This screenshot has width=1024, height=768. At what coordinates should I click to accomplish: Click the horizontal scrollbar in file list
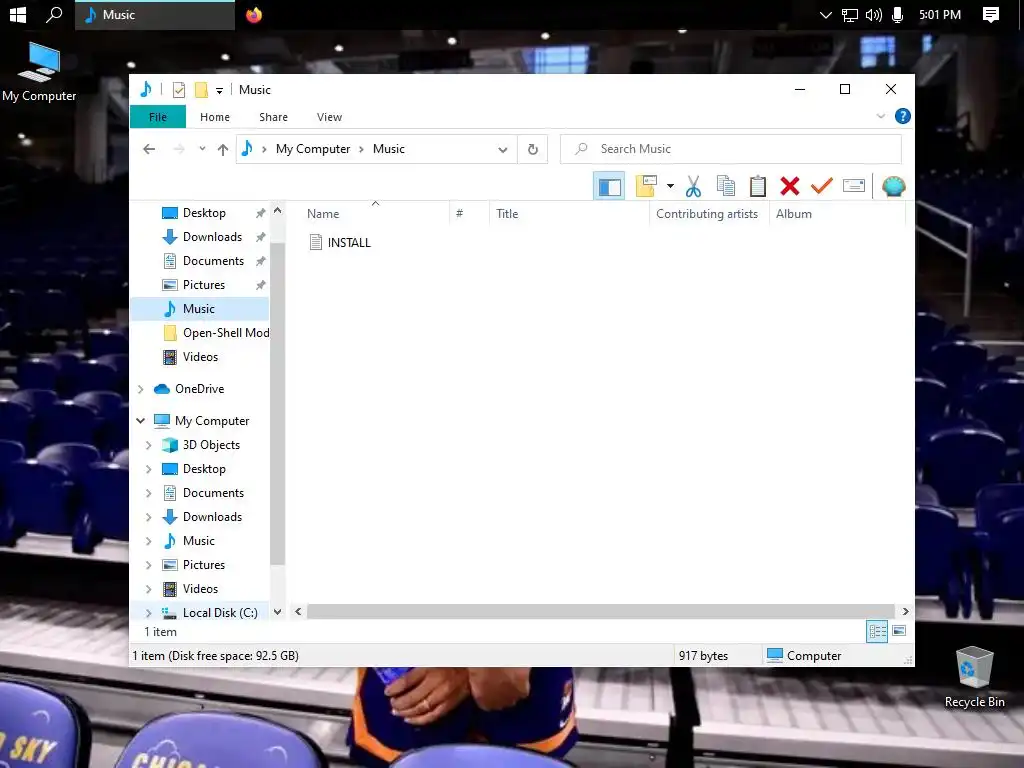pos(600,611)
